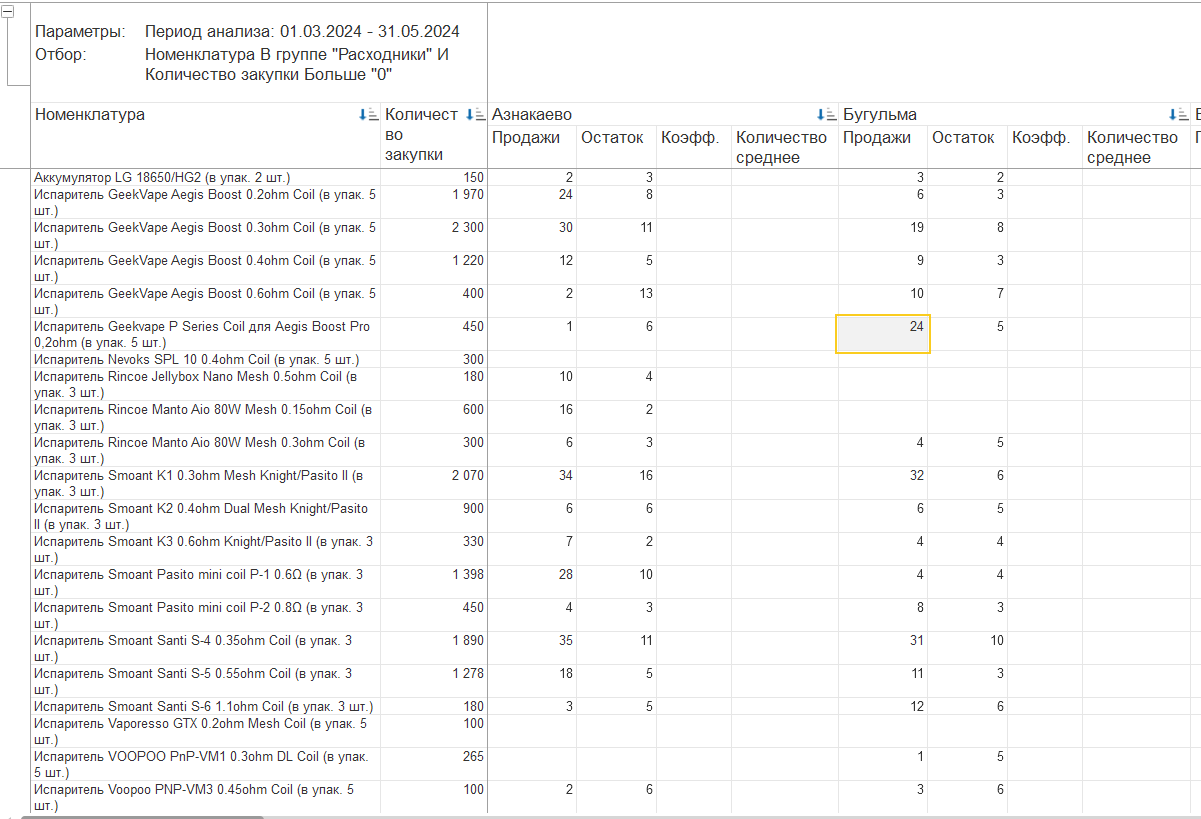Select Продажи header under Азнакаево
1201x819 pixels.
[x=526, y=137]
